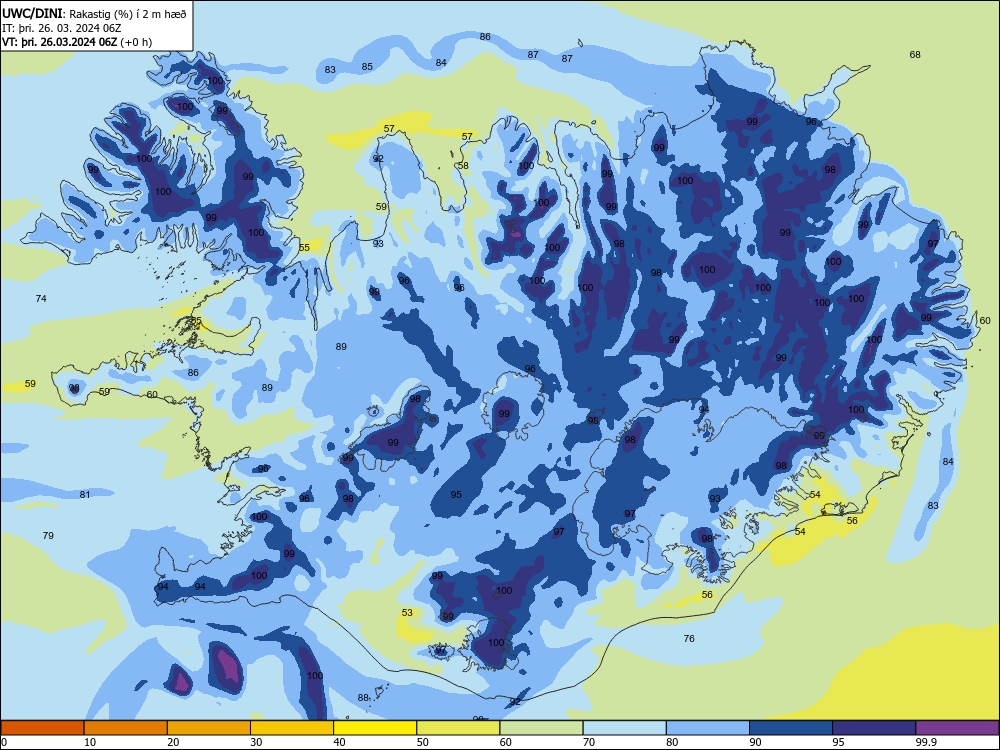This screenshot has height=750, width=1000.
Task: Pick the pale green 60–70 legend swatch
Action: 541,728
